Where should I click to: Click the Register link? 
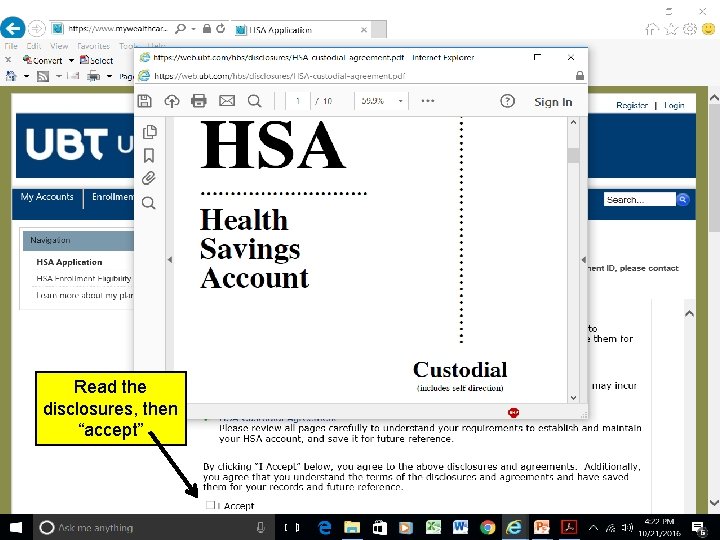632,105
